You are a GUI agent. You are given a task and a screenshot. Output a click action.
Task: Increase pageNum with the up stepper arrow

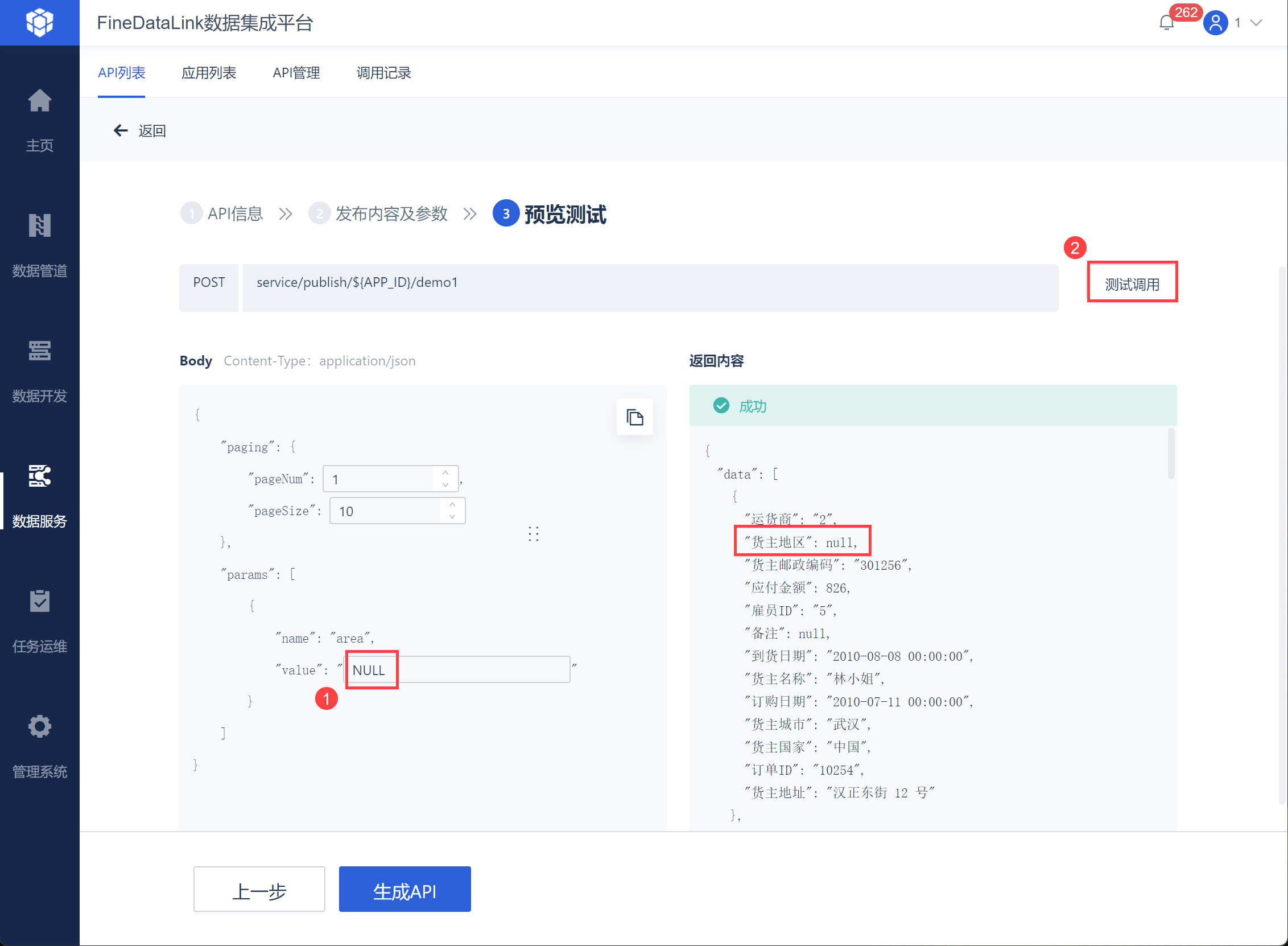coord(445,473)
